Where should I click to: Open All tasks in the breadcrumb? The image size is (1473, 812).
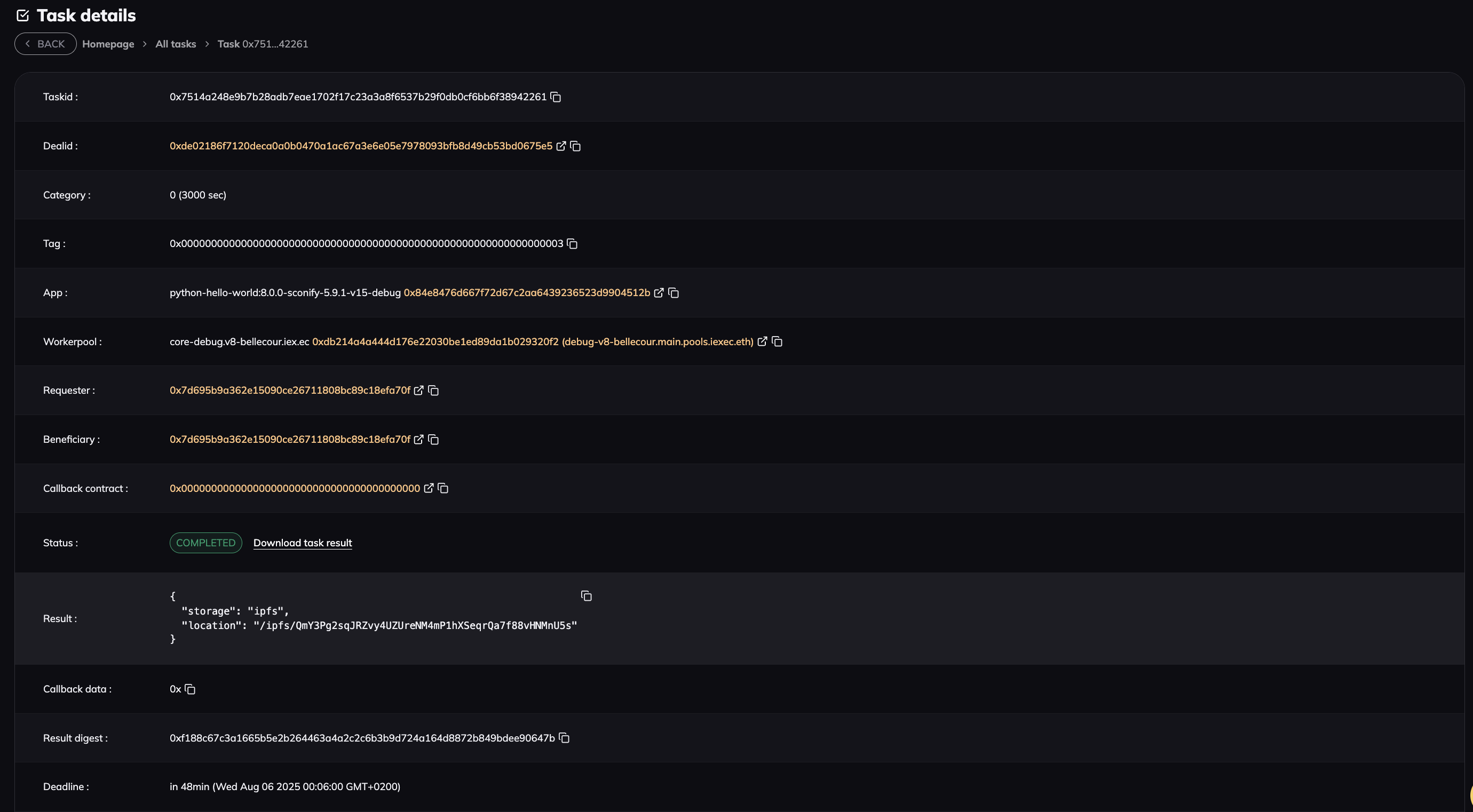coord(176,44)
